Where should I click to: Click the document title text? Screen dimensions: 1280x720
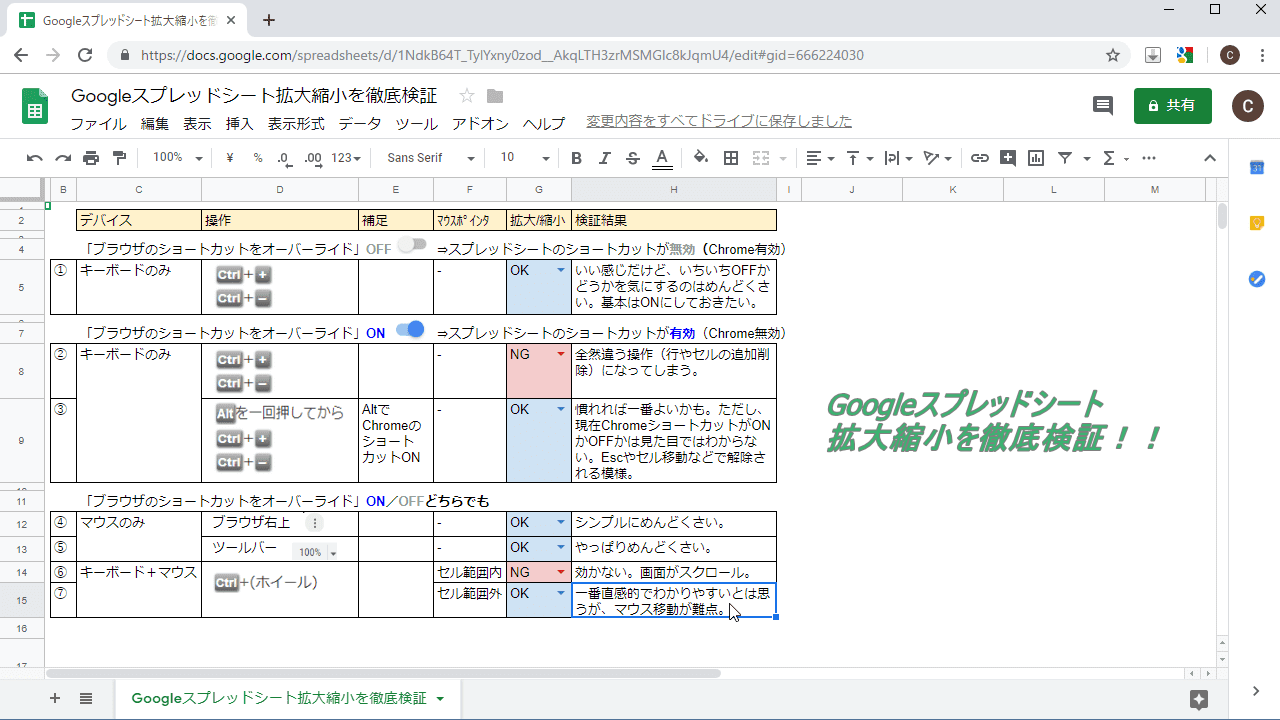coord(254,96)
